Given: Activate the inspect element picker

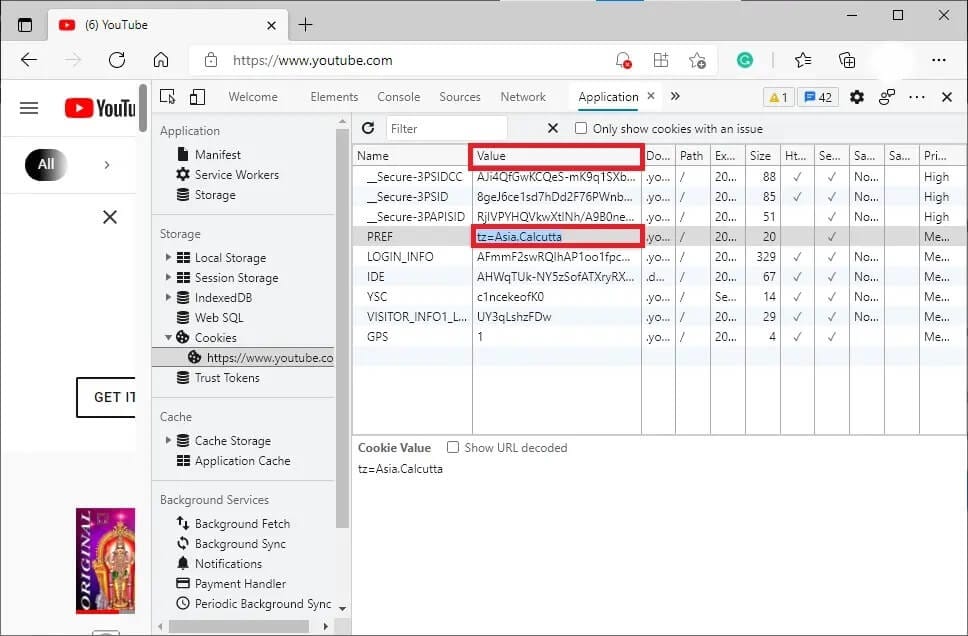Looking at the screenshot, I should point(167,97).
